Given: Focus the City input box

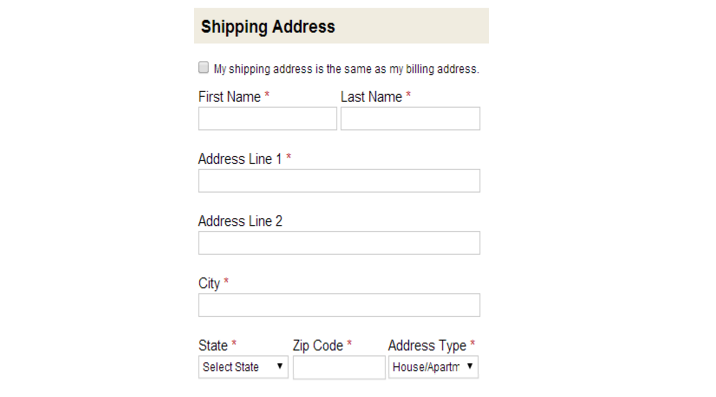Looking at the screenshot, I should pyautogui.click(x=339, y=305).
